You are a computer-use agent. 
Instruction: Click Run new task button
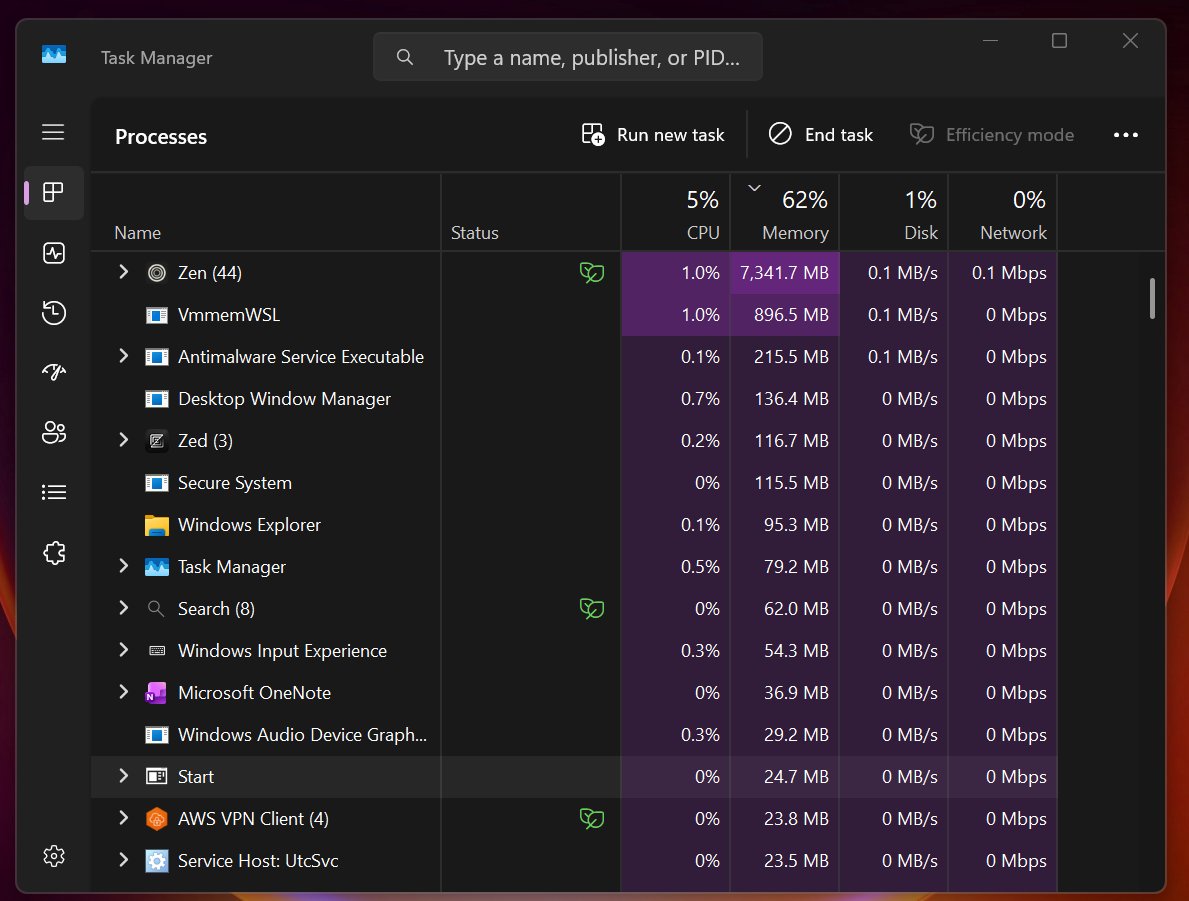click(x=653, y=135)
